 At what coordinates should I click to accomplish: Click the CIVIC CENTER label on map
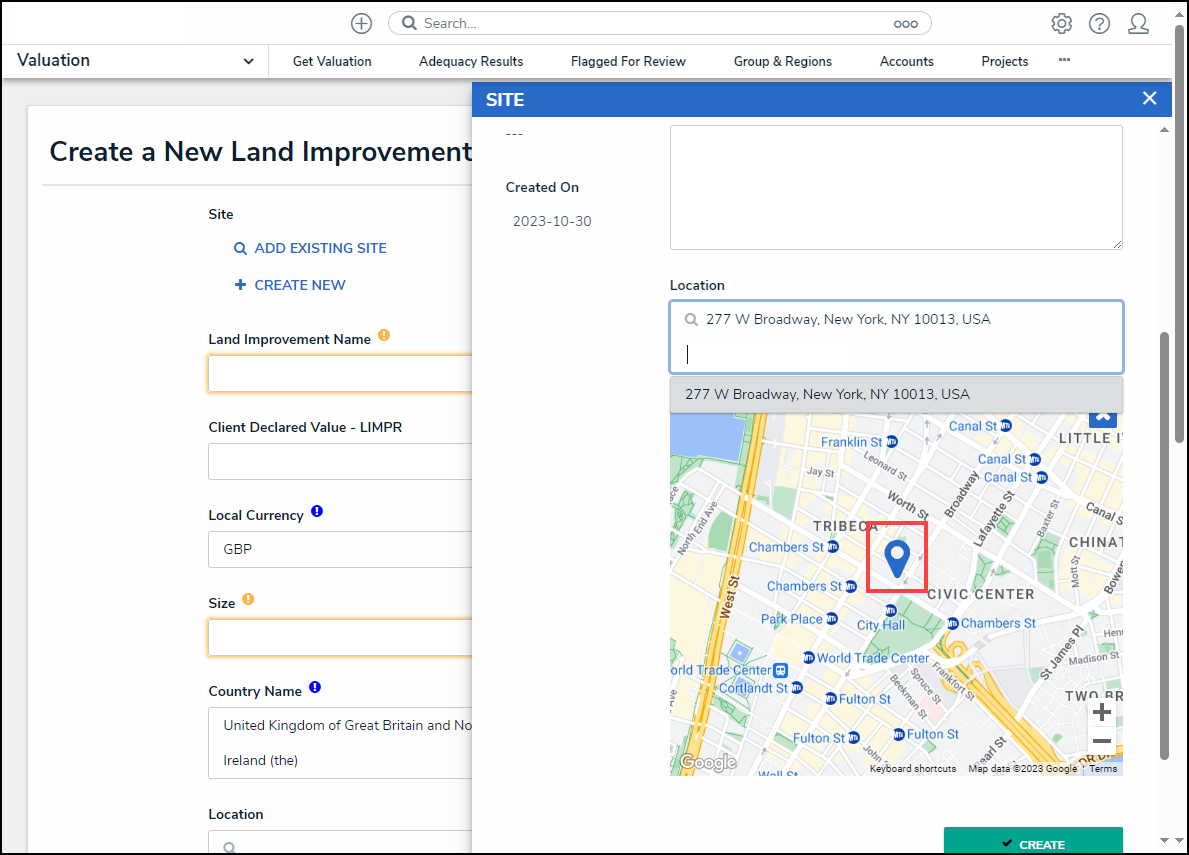tap(980, 594)
